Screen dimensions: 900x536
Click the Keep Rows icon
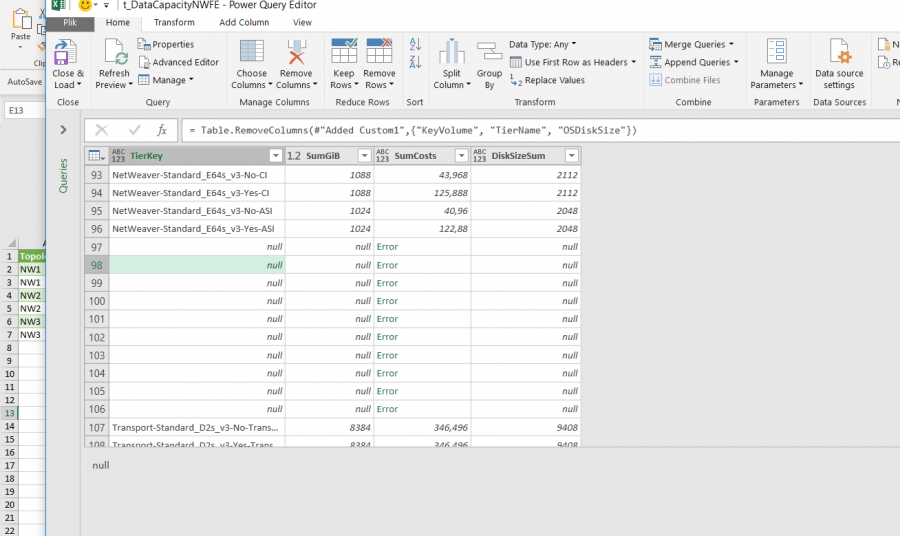(344, 52)
